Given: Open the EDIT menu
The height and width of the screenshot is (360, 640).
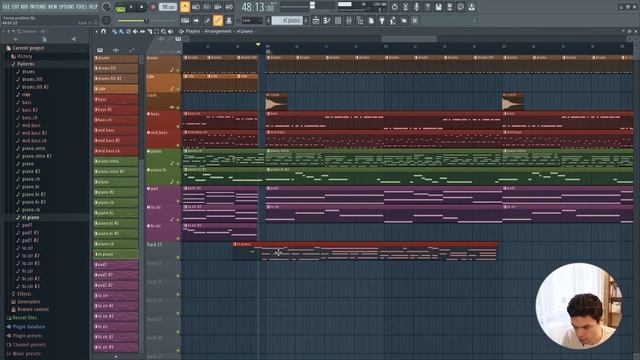Looking at the screenshot, I should point(16,7).
